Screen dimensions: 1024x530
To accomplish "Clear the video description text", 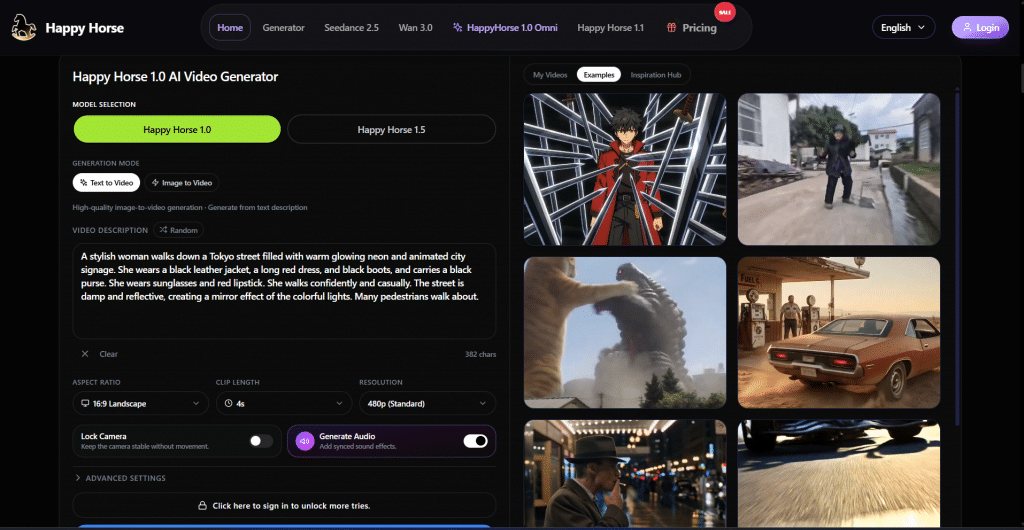I will click(x=100, y=354).
